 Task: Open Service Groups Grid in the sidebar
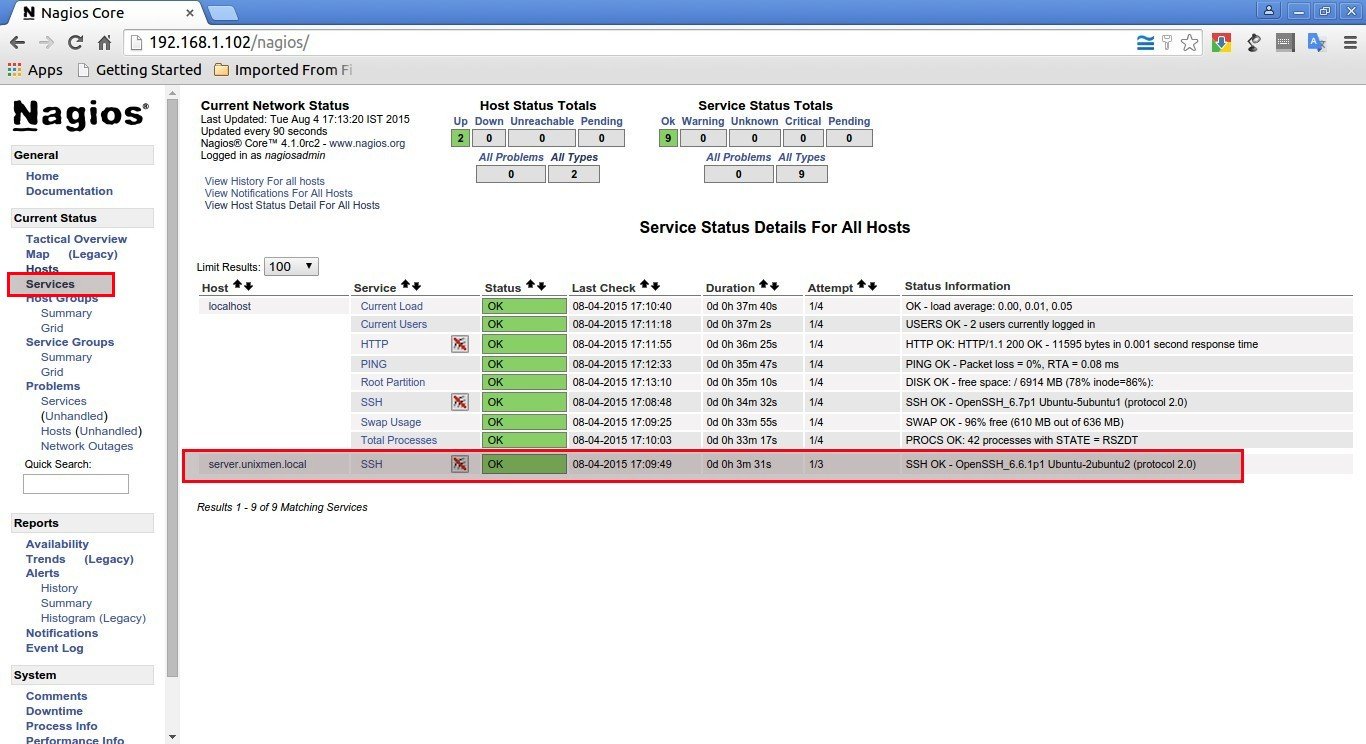point(52,372)
